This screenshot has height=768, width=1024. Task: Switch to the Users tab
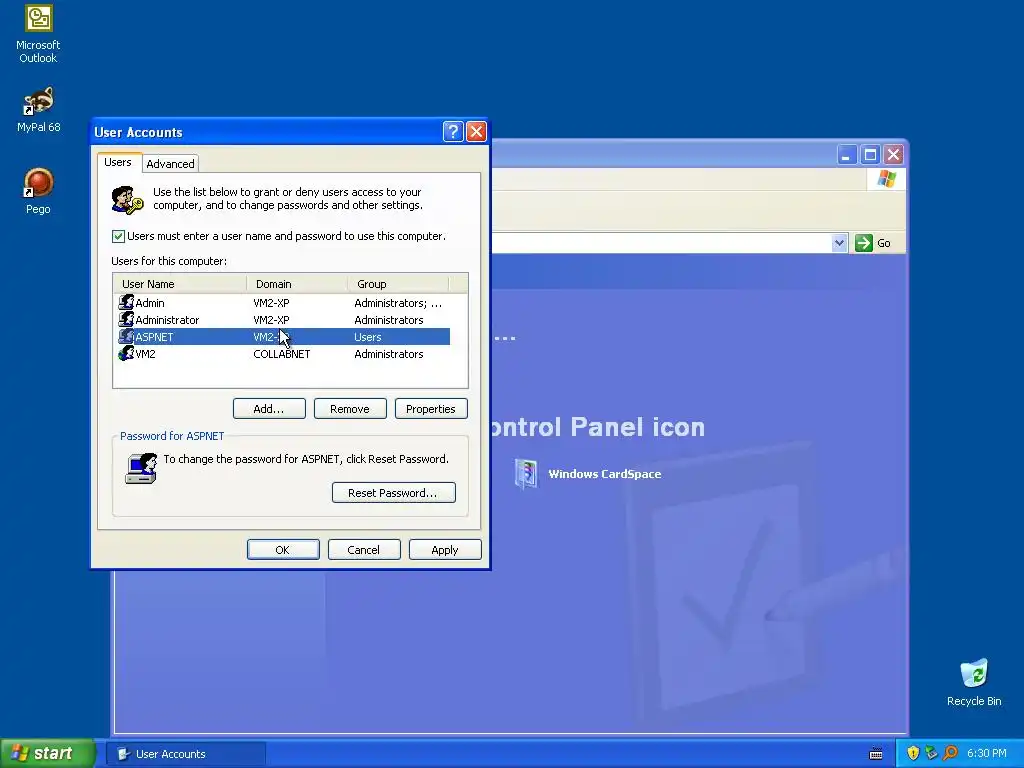118,162
